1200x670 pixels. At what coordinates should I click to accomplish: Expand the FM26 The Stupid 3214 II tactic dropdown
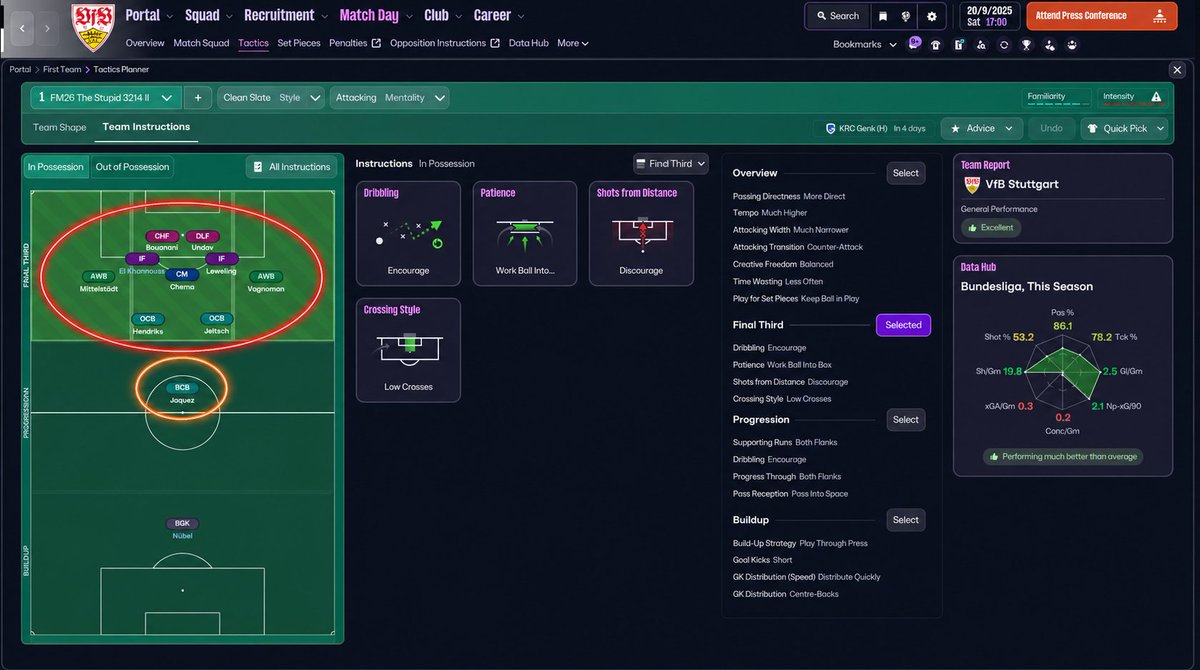click(106, 97)
